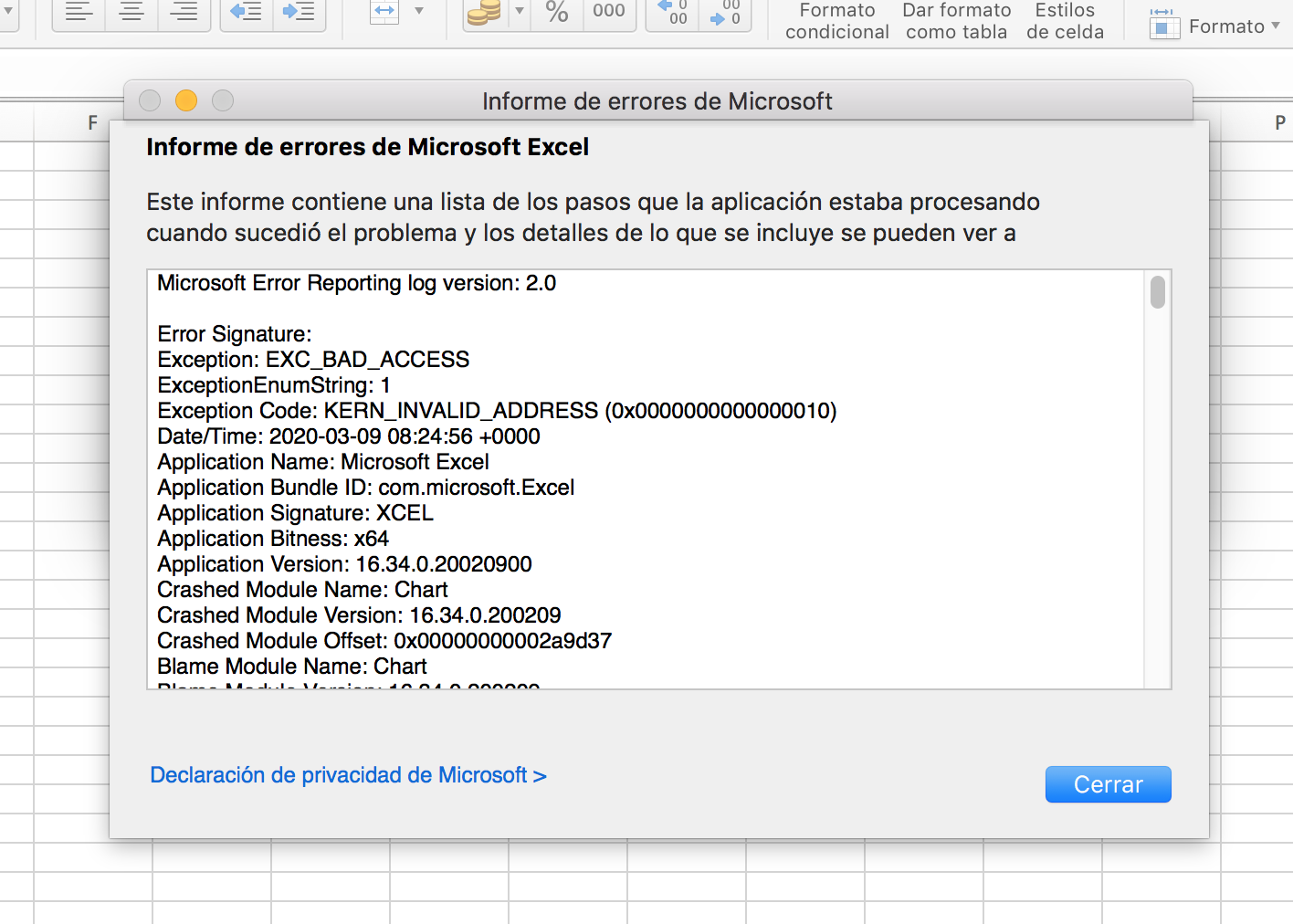Click 'Microsoft Error Reporting log version: 2.0' line
1293x924 pixels.
click(x=356, y=283)
